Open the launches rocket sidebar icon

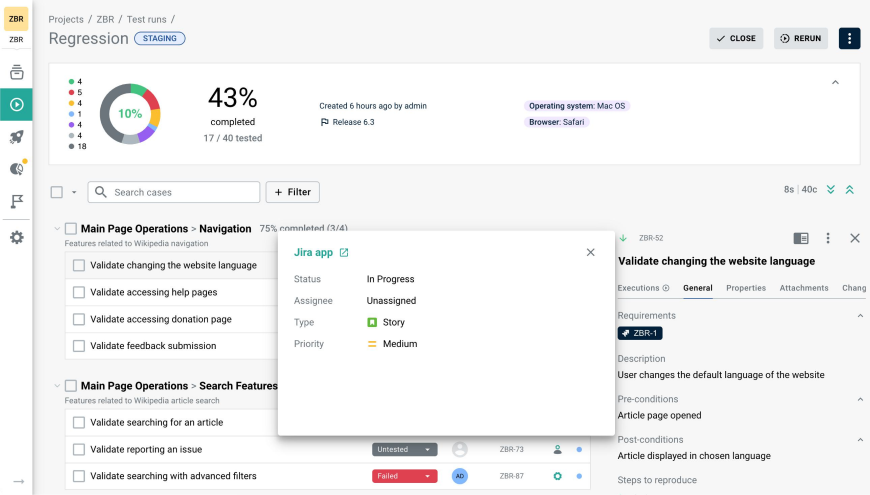point(17,137)
